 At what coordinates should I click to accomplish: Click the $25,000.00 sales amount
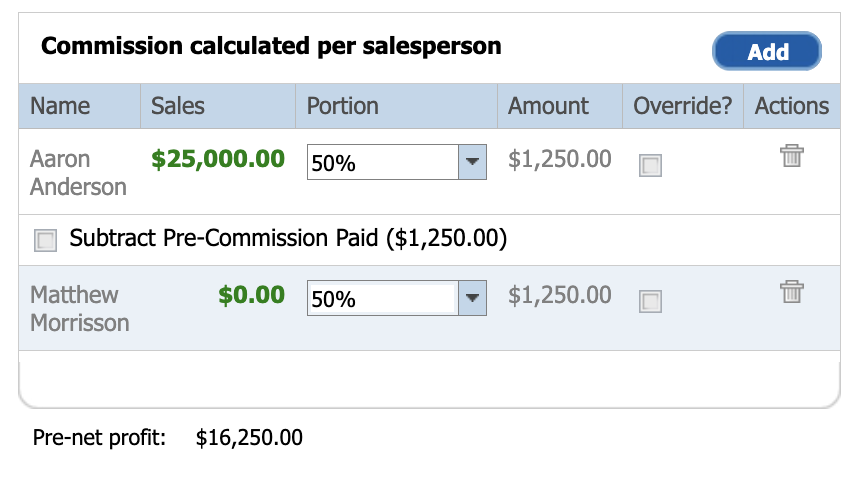tap(218, 159)
